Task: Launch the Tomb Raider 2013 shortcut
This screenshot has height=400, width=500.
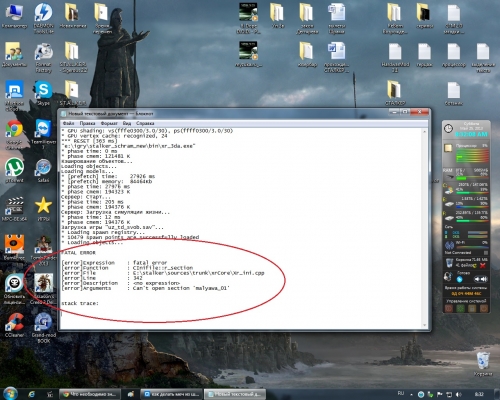Action: click(x=44, y=250)
